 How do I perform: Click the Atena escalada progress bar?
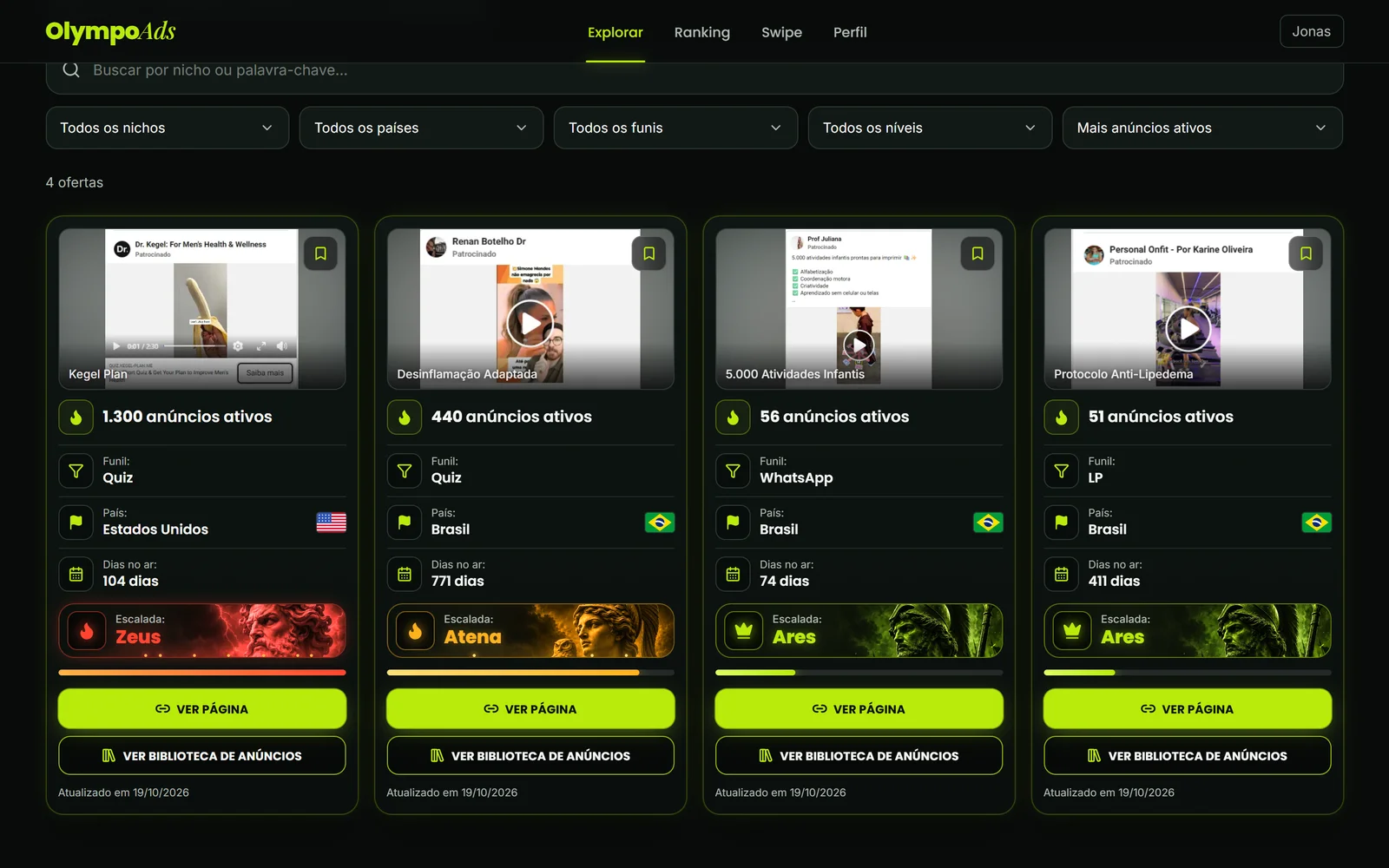(x=530, y=672)
